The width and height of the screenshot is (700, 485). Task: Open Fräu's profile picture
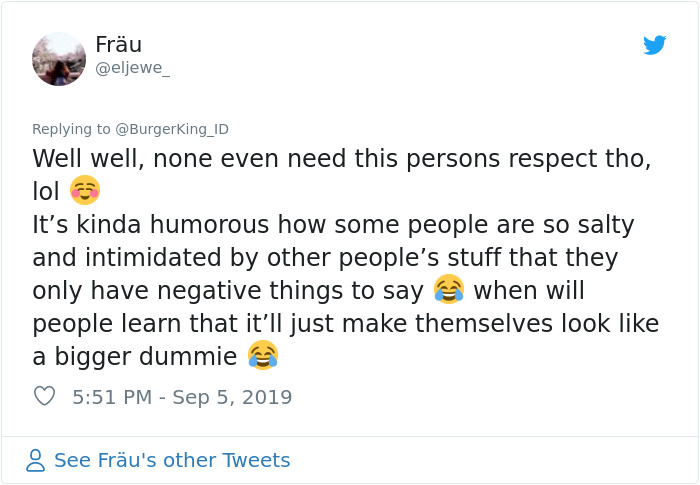[x=59, y=59]
